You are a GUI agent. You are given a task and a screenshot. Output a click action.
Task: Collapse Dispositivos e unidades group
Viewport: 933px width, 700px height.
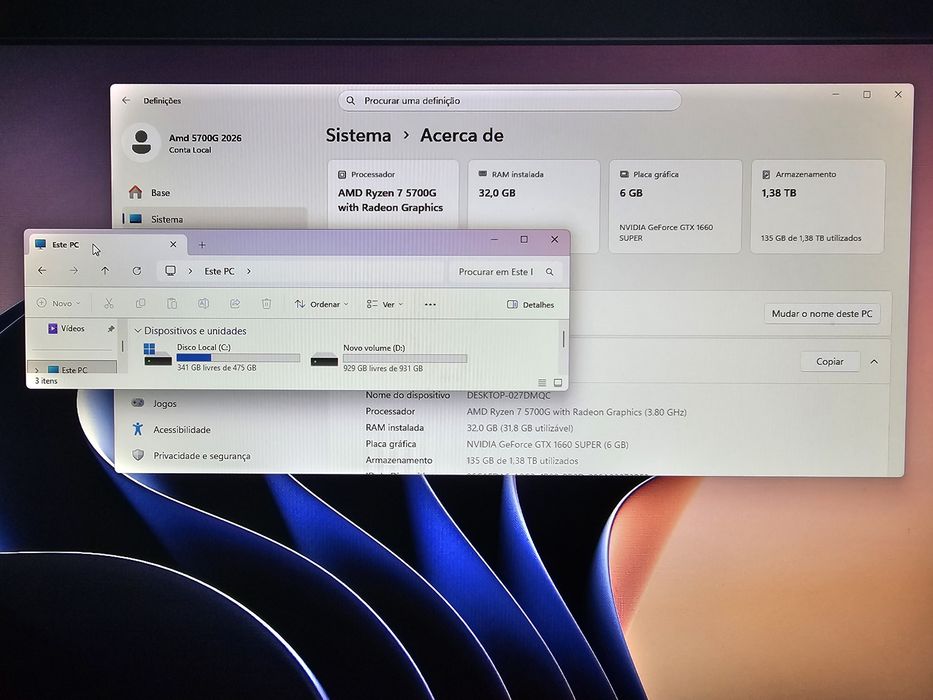[x=138, y=330]
